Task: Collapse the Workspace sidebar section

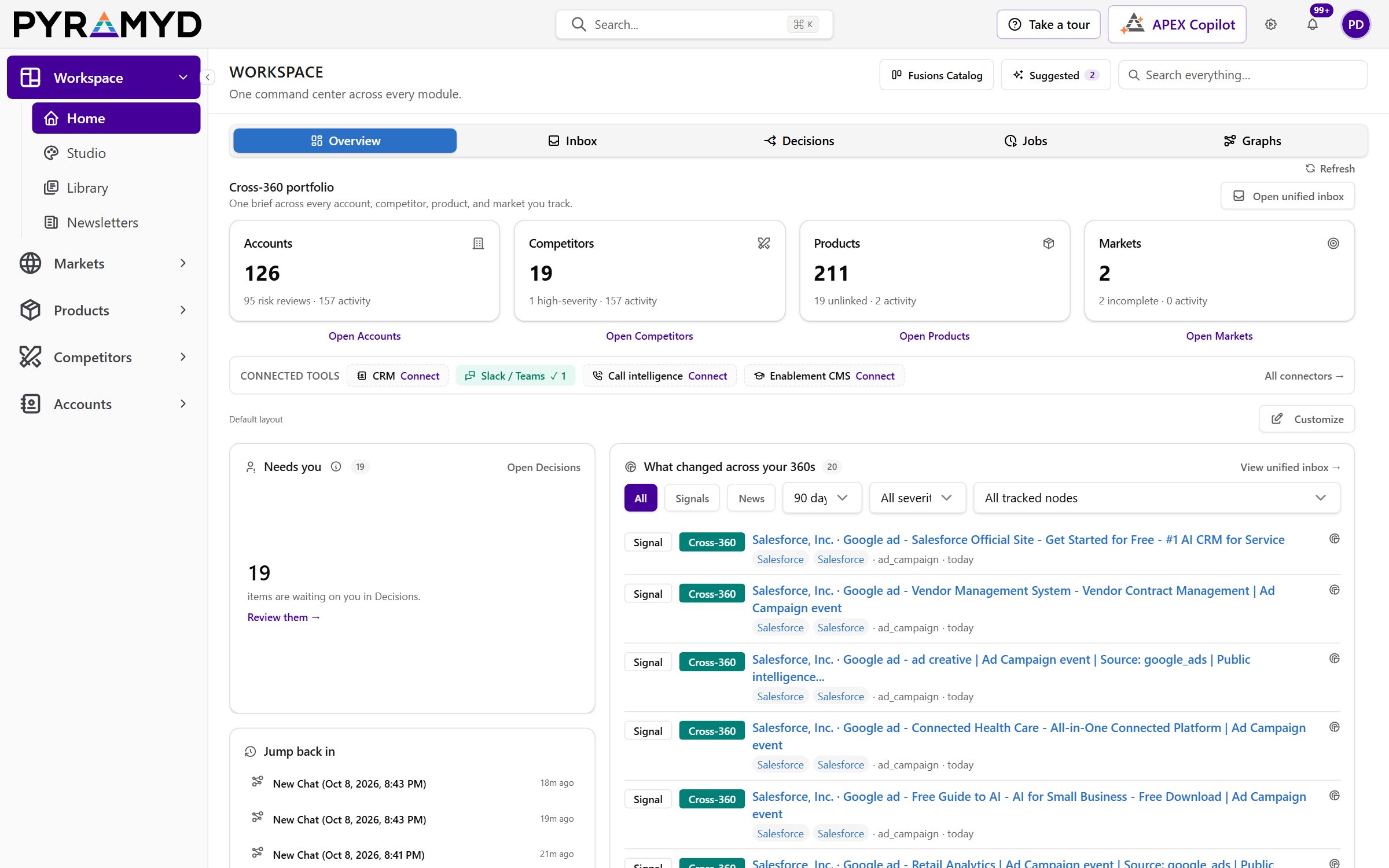Action: point(104,78)
